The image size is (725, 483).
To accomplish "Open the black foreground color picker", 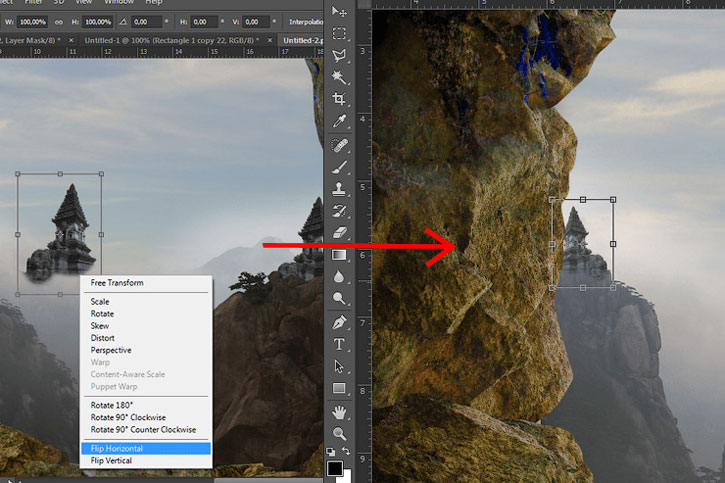I will pos(335,468).
